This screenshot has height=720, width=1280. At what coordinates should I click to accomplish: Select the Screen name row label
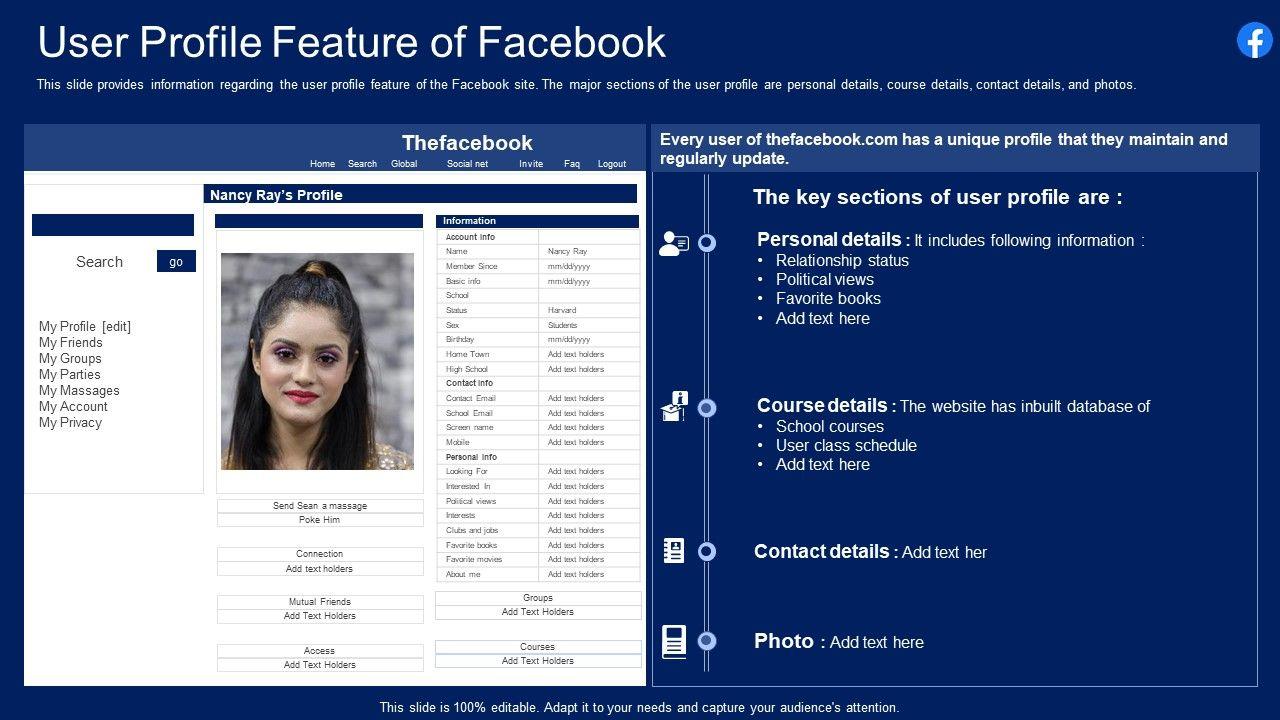[x=468, y=427]
